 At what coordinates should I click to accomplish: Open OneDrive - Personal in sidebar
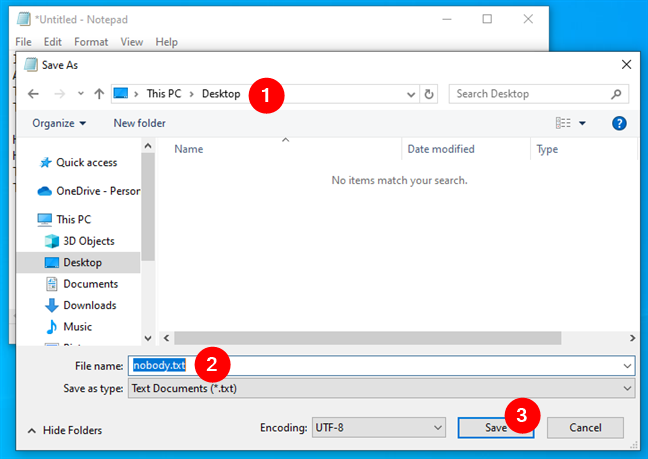pos(98,191)
